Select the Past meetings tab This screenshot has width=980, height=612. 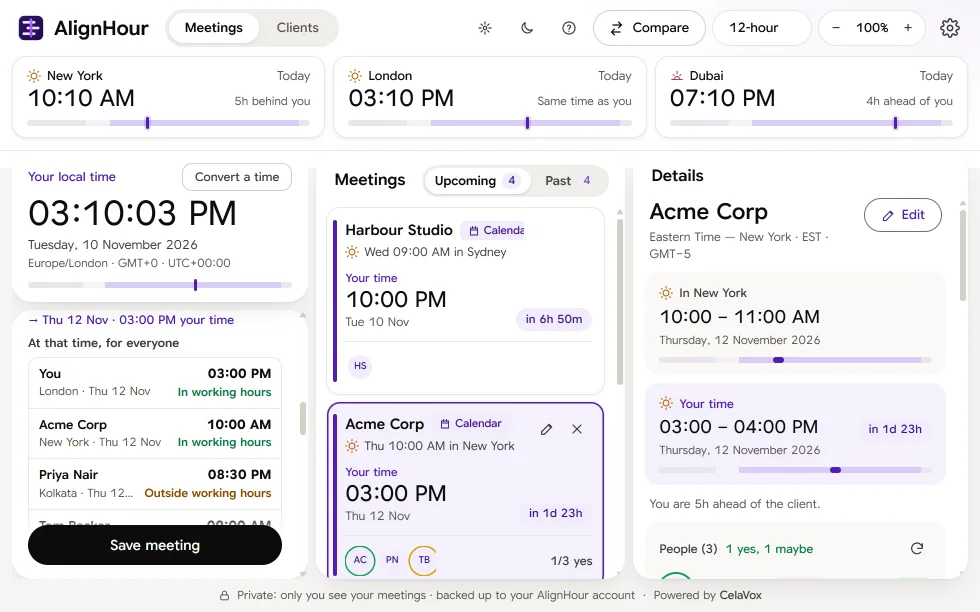click(568, 181)
